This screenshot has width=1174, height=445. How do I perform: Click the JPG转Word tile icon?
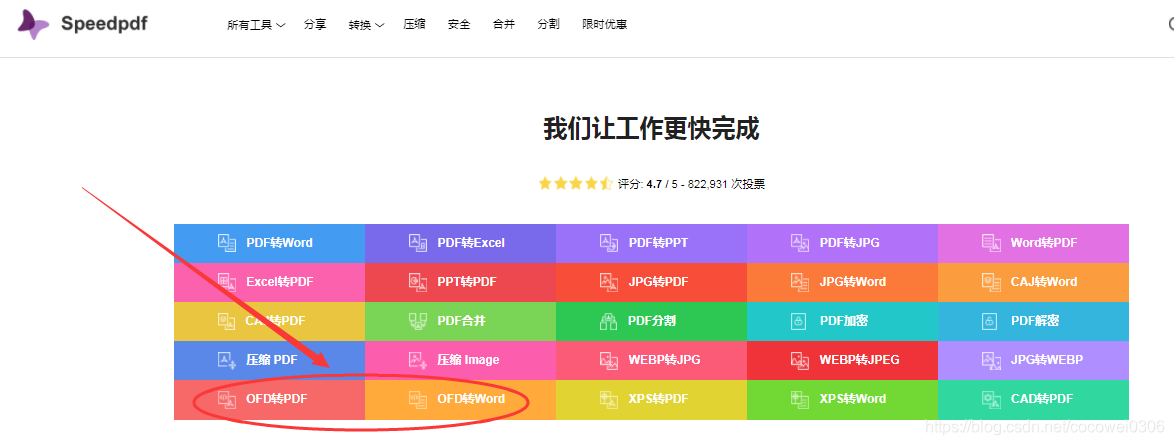point(800,282)
